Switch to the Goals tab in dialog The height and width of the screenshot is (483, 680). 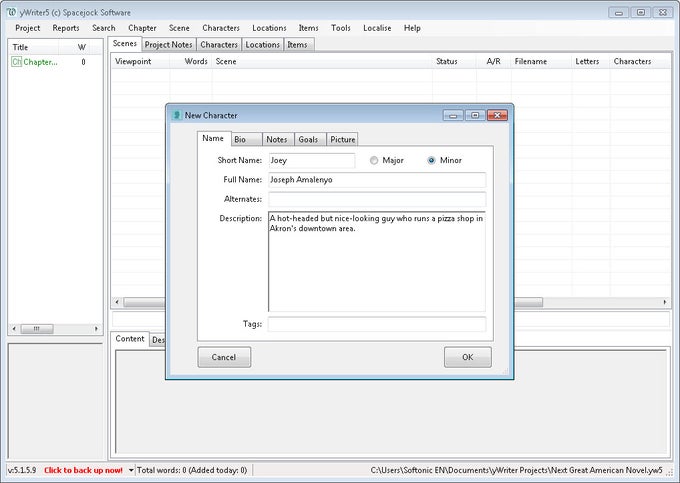point(310,139)
